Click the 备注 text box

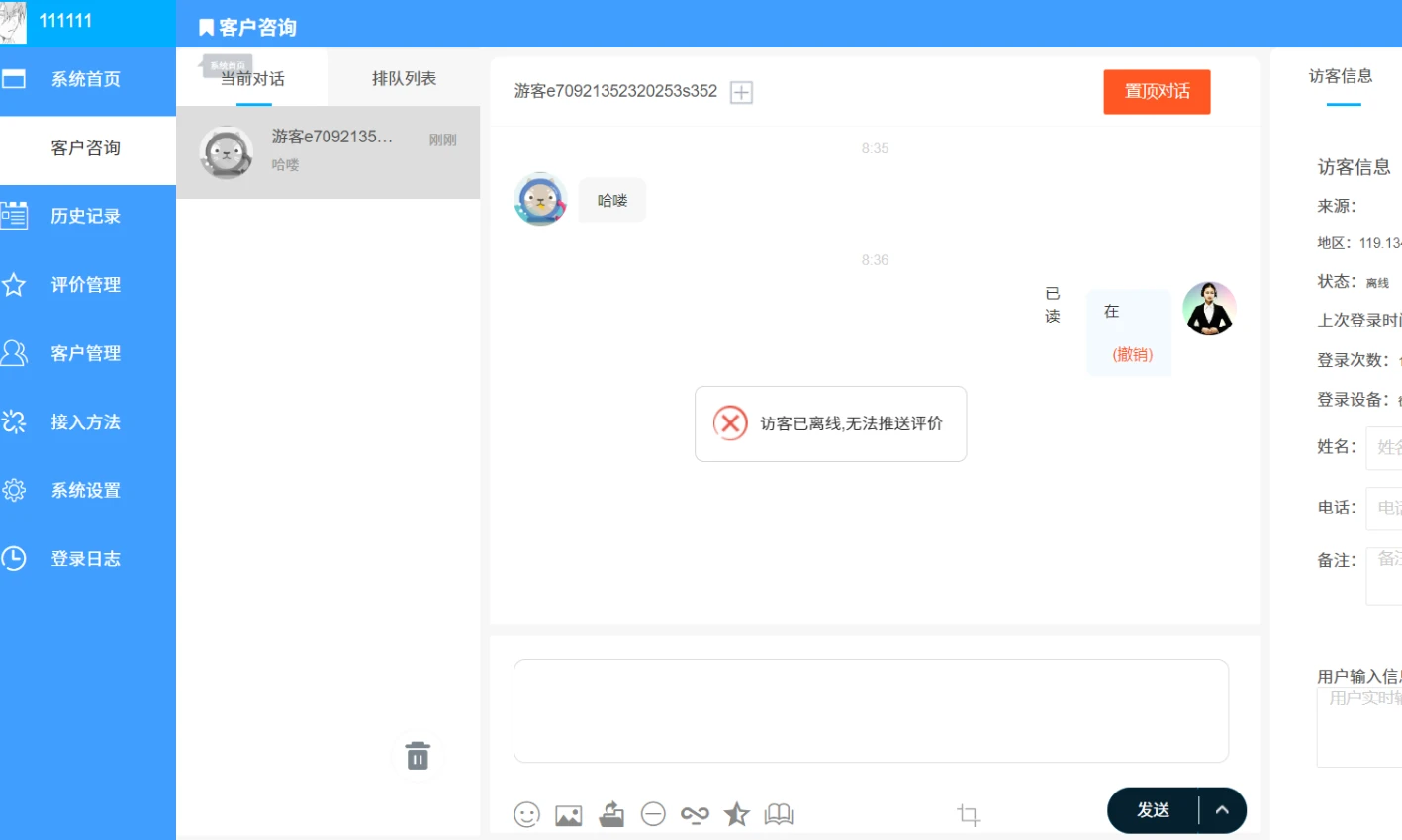(1383, 576)
